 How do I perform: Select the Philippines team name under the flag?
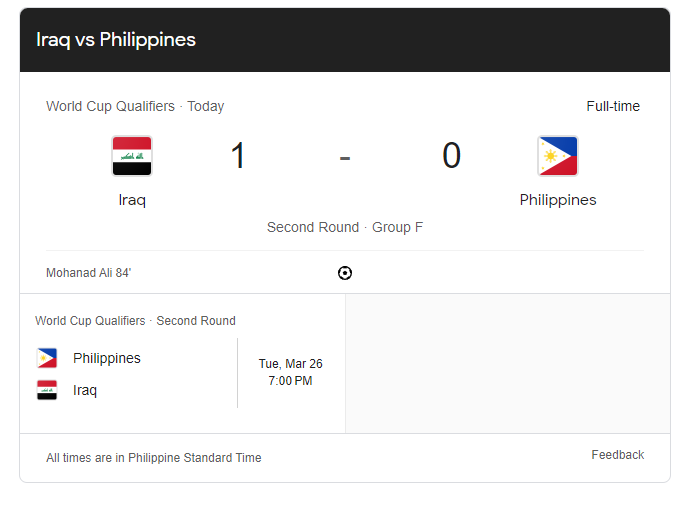[x=557, y=200]
